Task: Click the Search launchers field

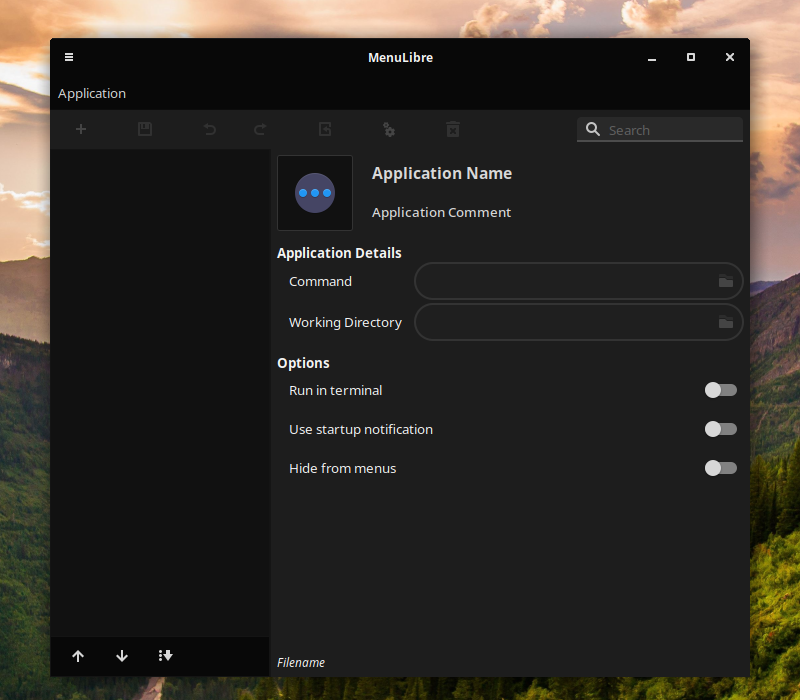Action: tap(659, 129)
